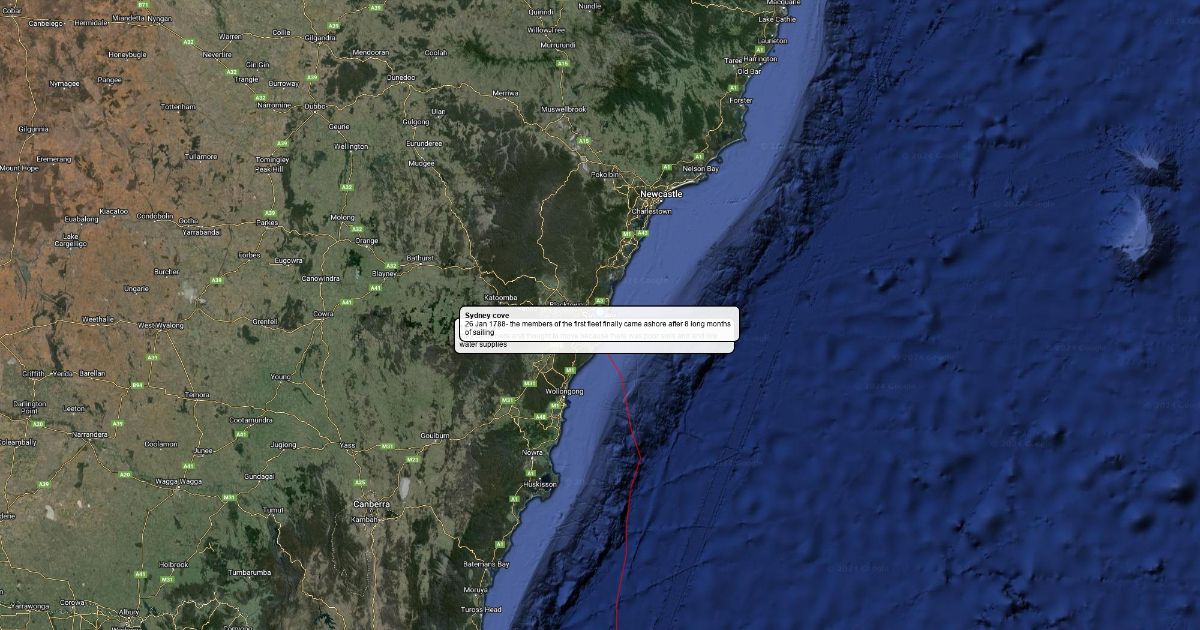Click the Dubbo town label
Image resolution: width=1200 pixels, height=630 pixels.
(x=315, y=105)
